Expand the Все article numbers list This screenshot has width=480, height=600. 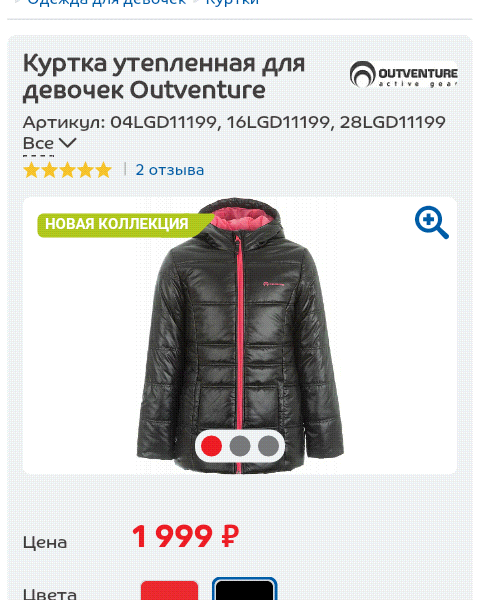point(38,143)
